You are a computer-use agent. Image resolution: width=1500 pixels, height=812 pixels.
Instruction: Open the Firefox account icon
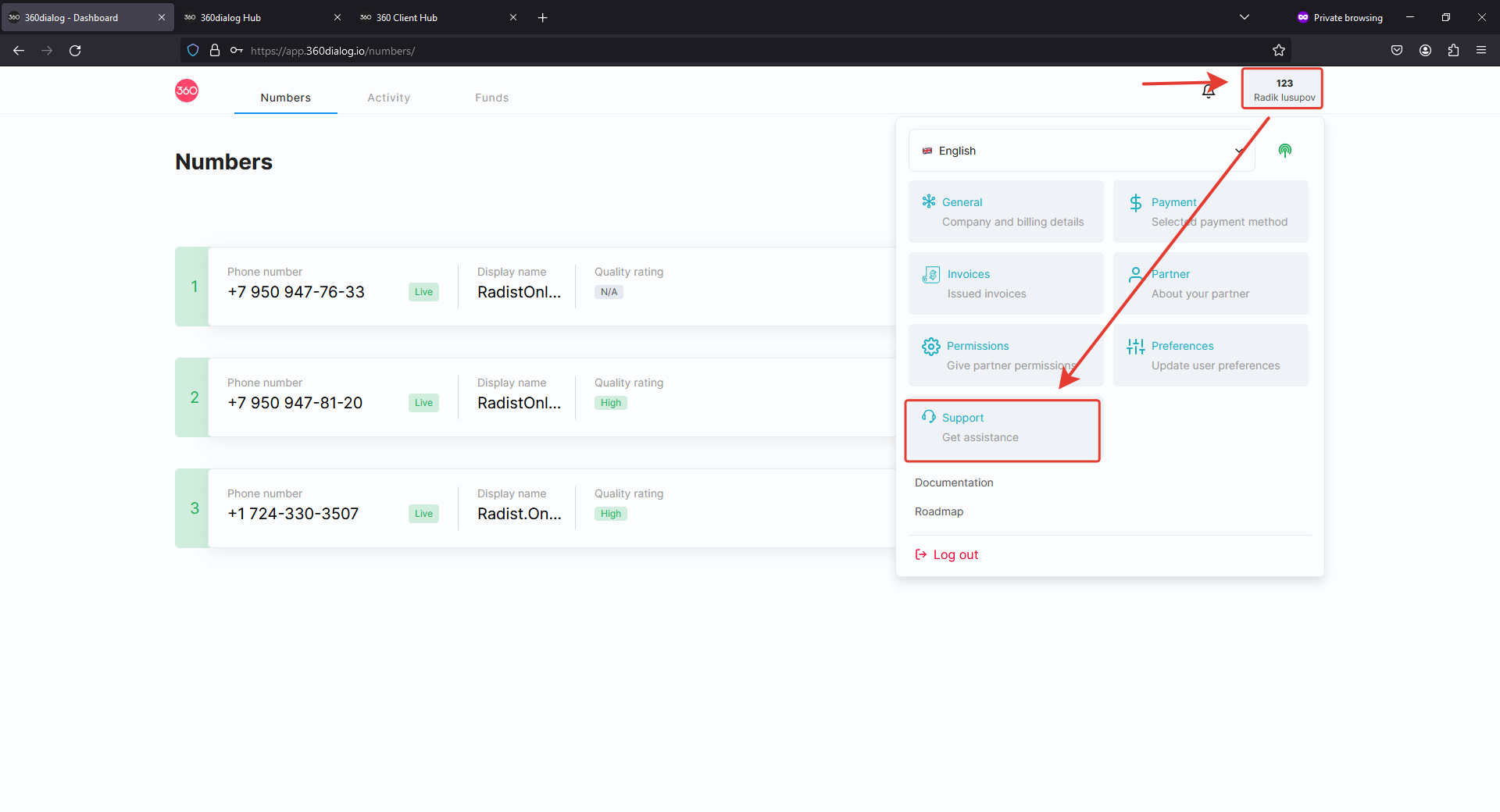coord(1425,51)
